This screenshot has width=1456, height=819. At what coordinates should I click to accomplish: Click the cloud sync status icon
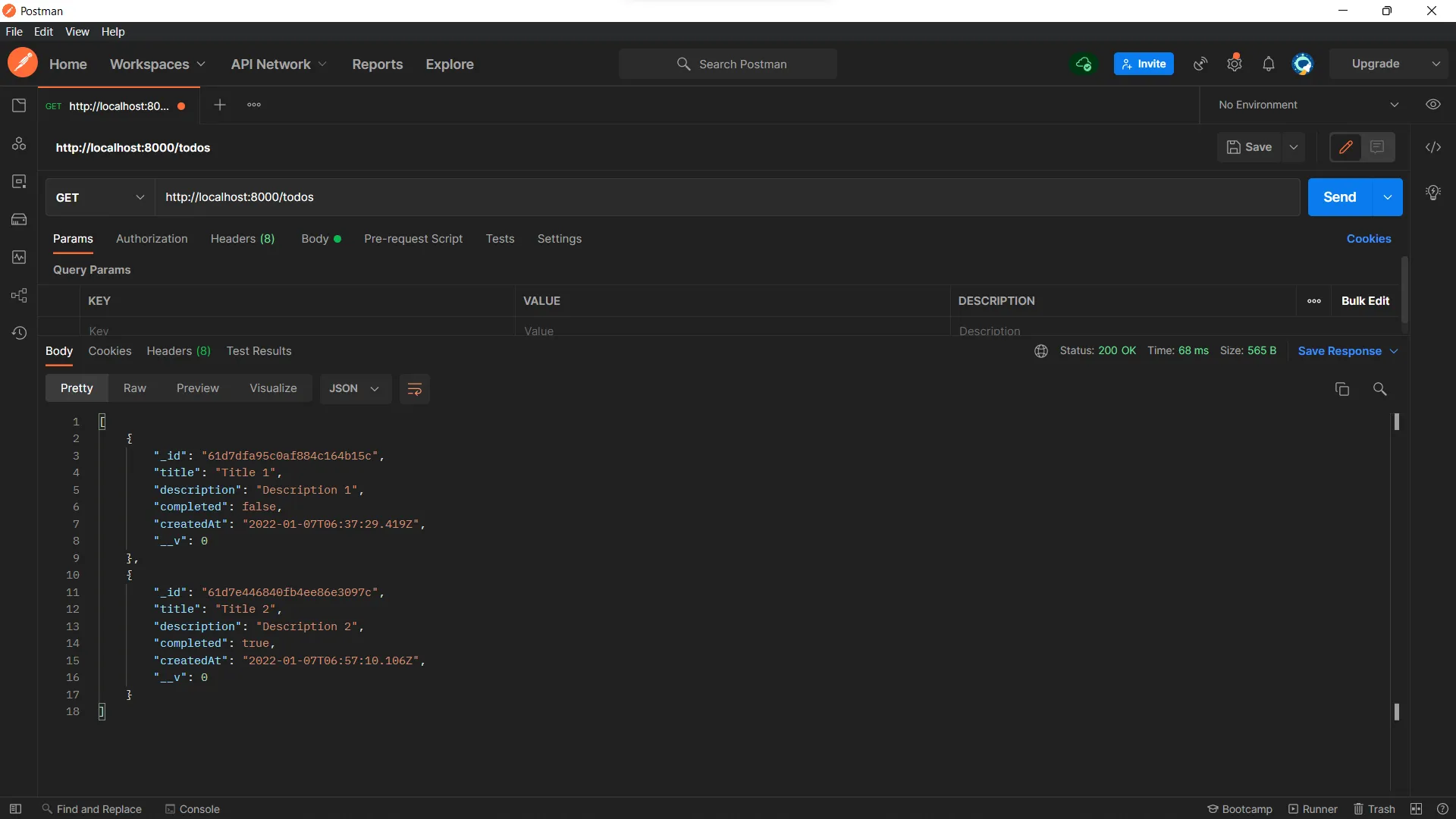[x=1084, y=64]
